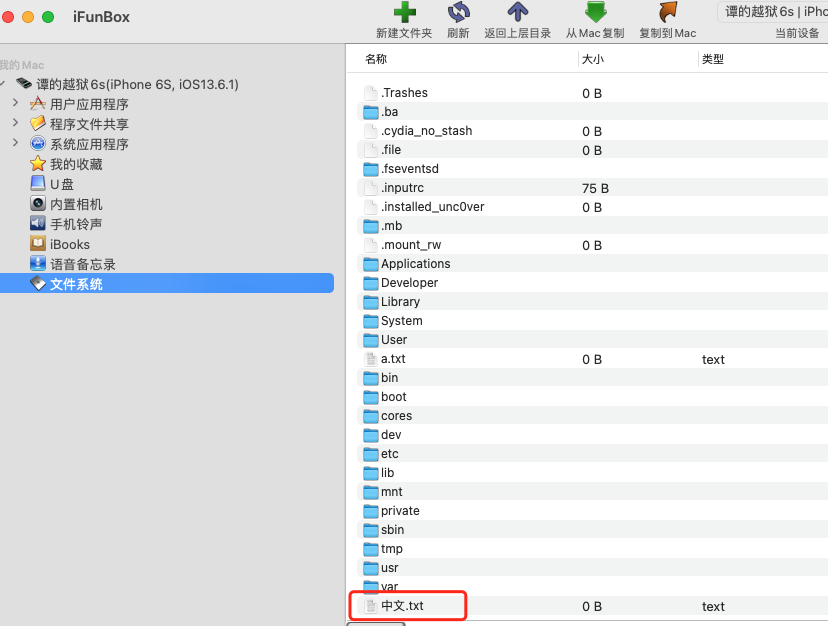Select the boot folder icon

click(x=371, y=397)
